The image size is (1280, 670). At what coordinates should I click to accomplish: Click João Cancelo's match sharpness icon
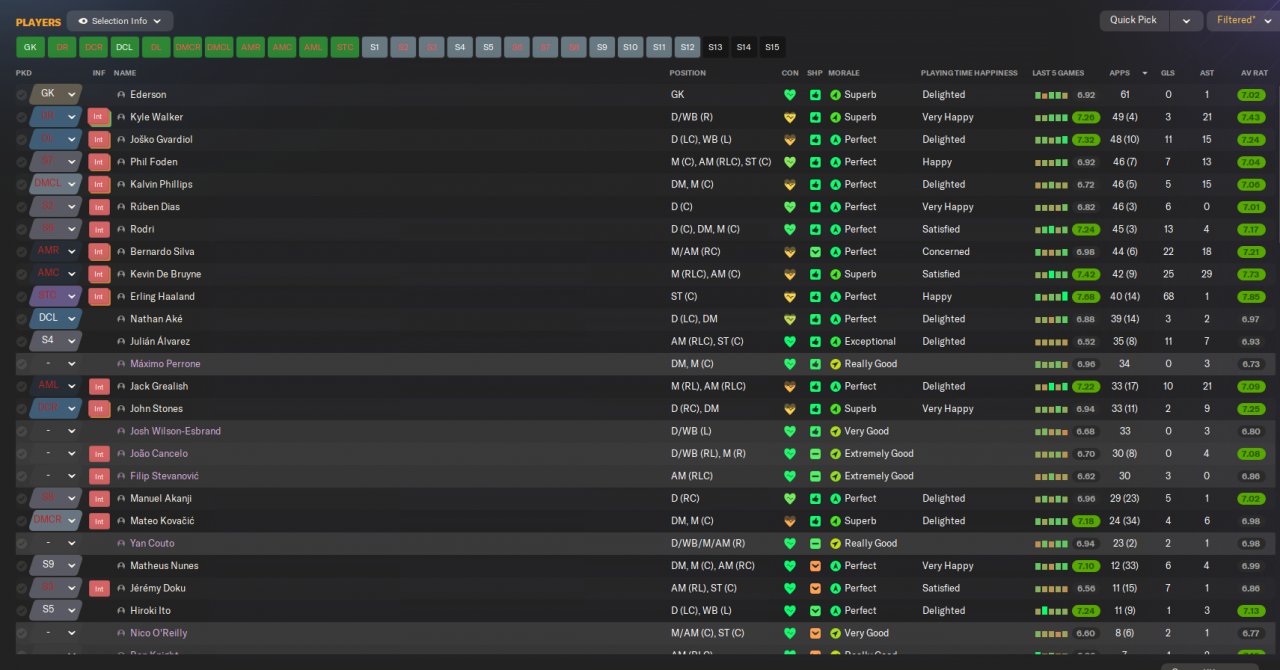click(815, 454)
